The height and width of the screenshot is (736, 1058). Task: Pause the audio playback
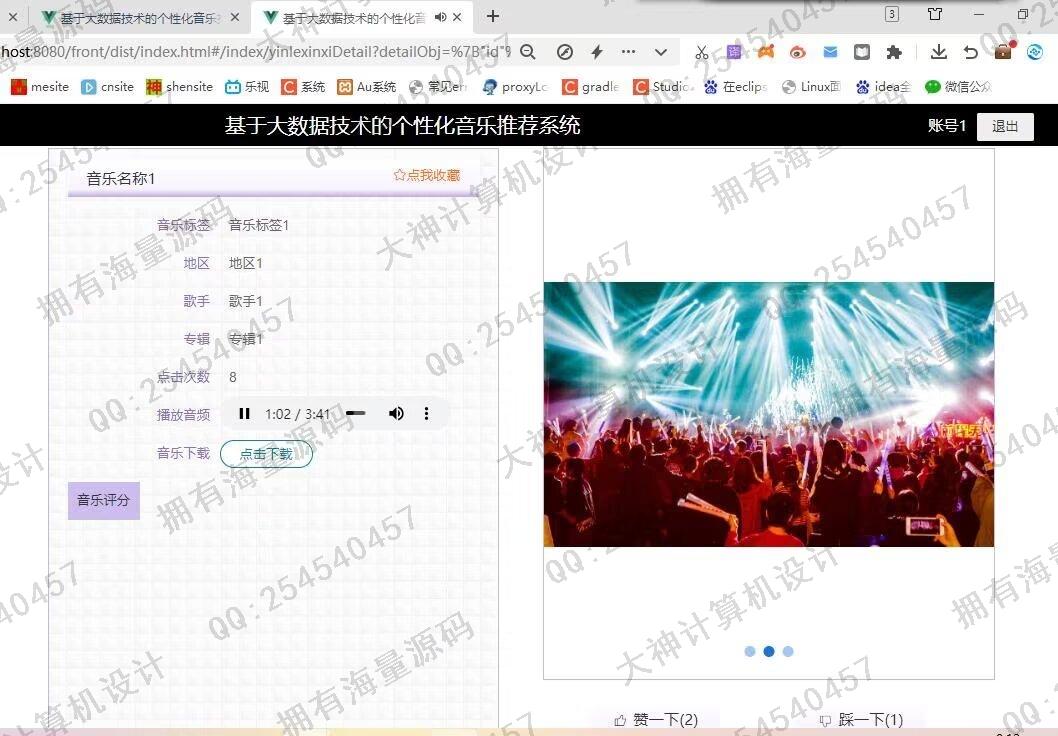pyautogui.click(x=244, y=414)
